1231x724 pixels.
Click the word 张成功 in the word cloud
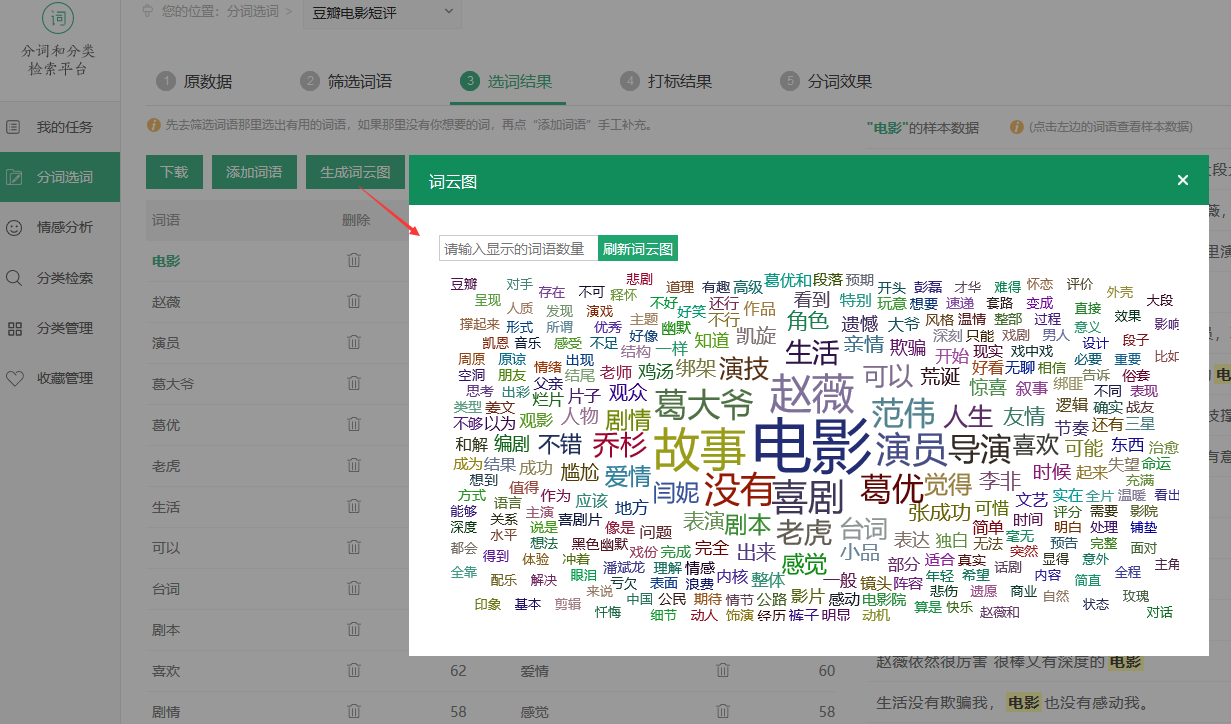point(939,513)
